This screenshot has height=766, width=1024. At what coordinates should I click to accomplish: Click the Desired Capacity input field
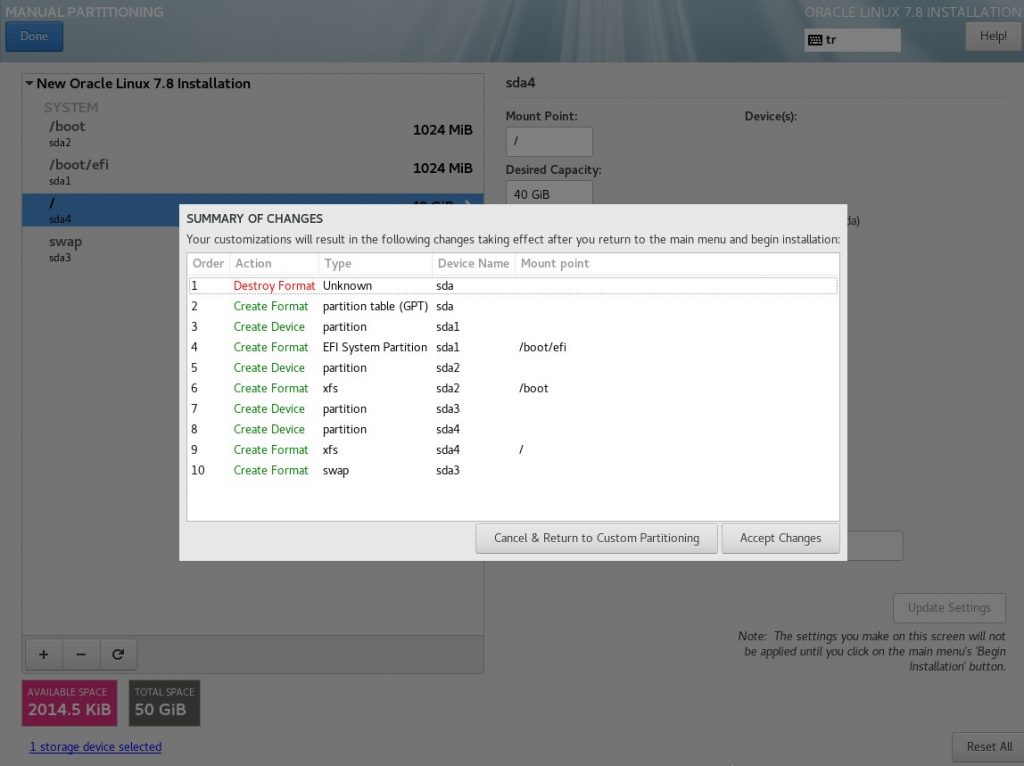[x=549, y=193]
